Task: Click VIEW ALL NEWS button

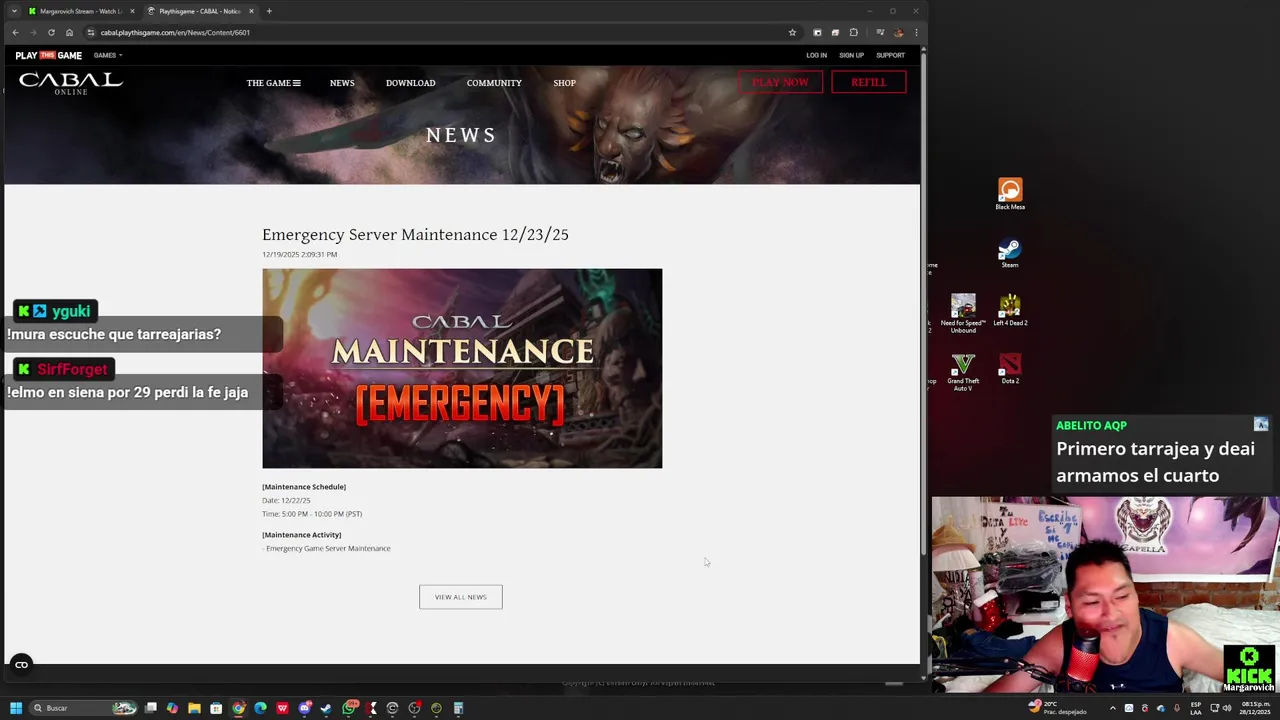Action: 460,597
